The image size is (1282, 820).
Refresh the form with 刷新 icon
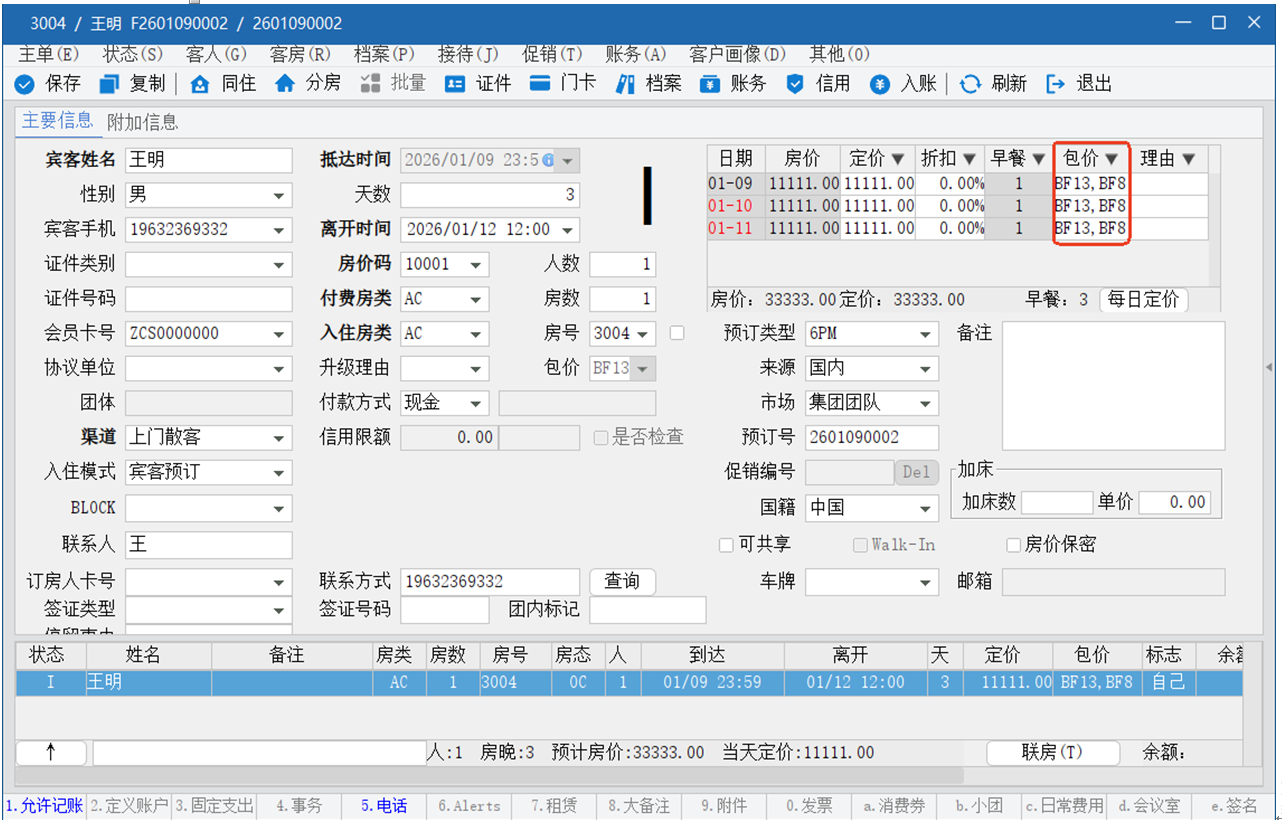[x=970, y=84]
